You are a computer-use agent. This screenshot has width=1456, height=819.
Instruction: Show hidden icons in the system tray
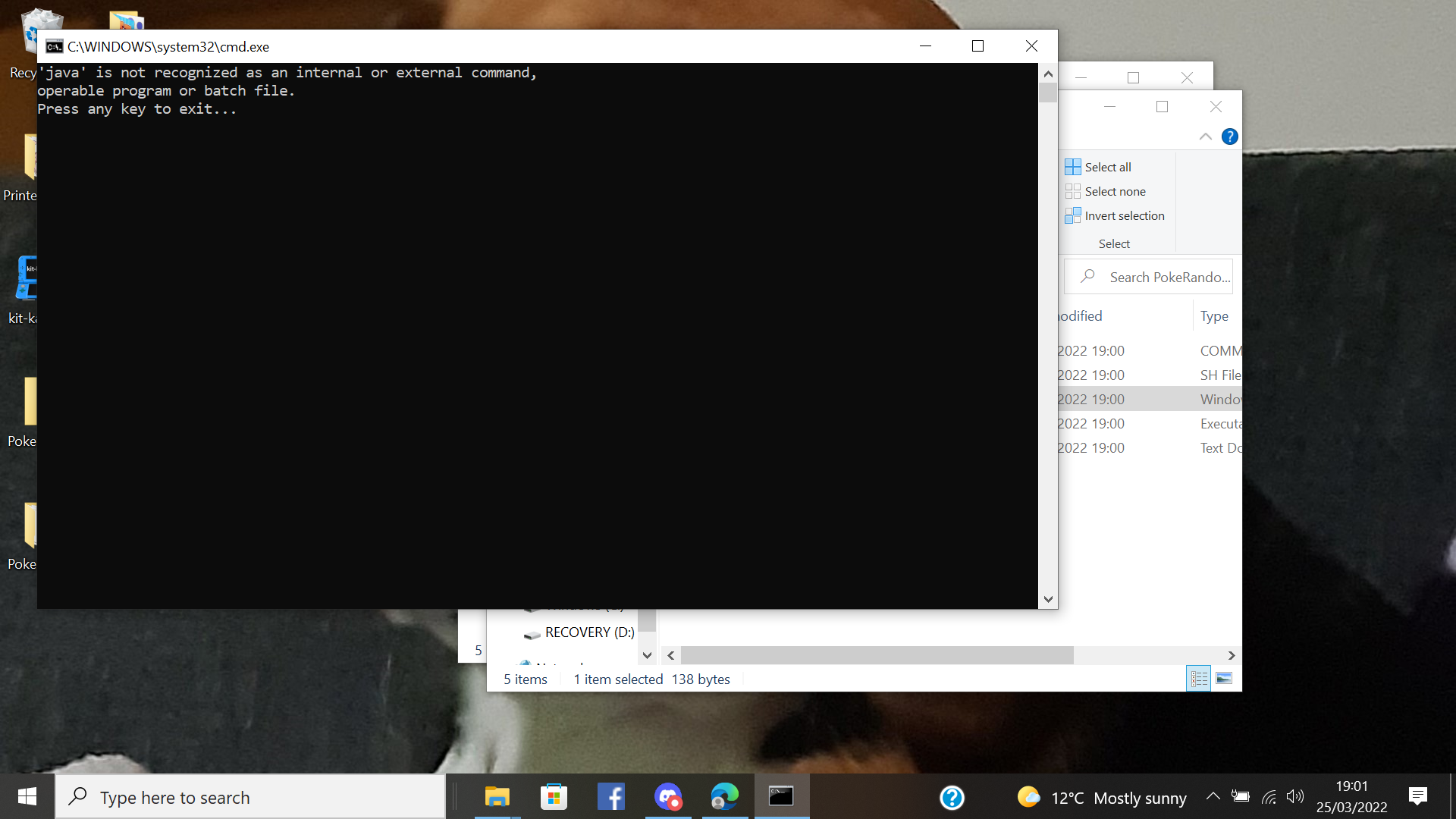(1213, 797)
